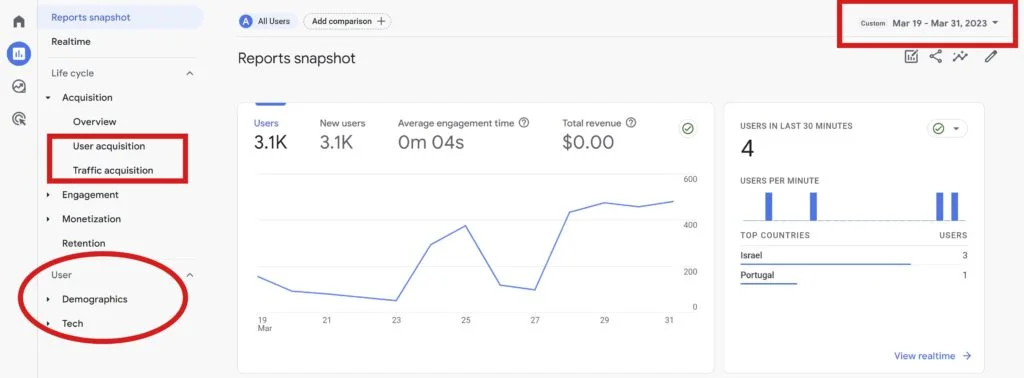Open the Home icon in left rail
This screenshot has width=1024, height=378.
coord(19,22)
